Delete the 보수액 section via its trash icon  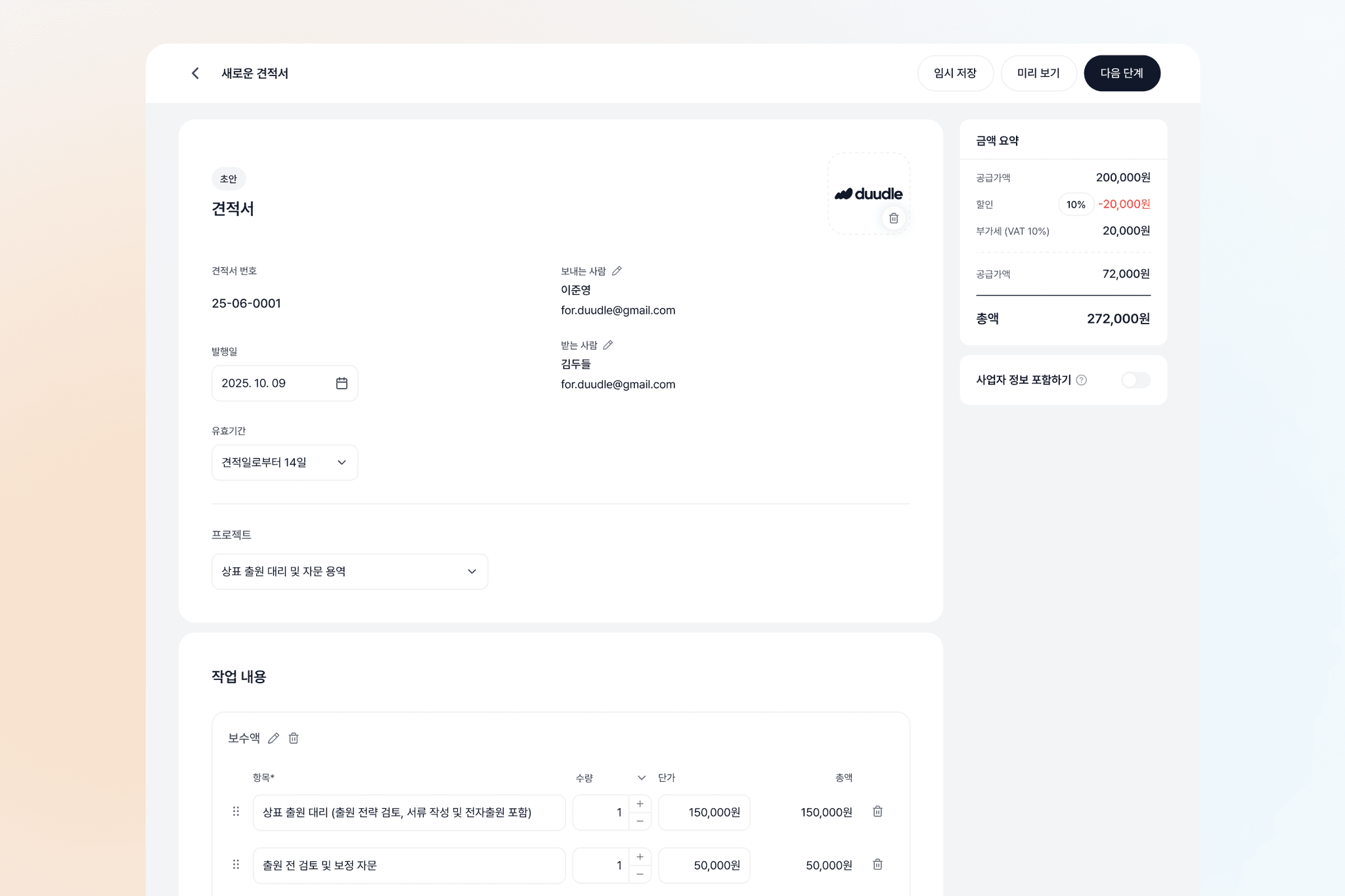coord(293,738)
